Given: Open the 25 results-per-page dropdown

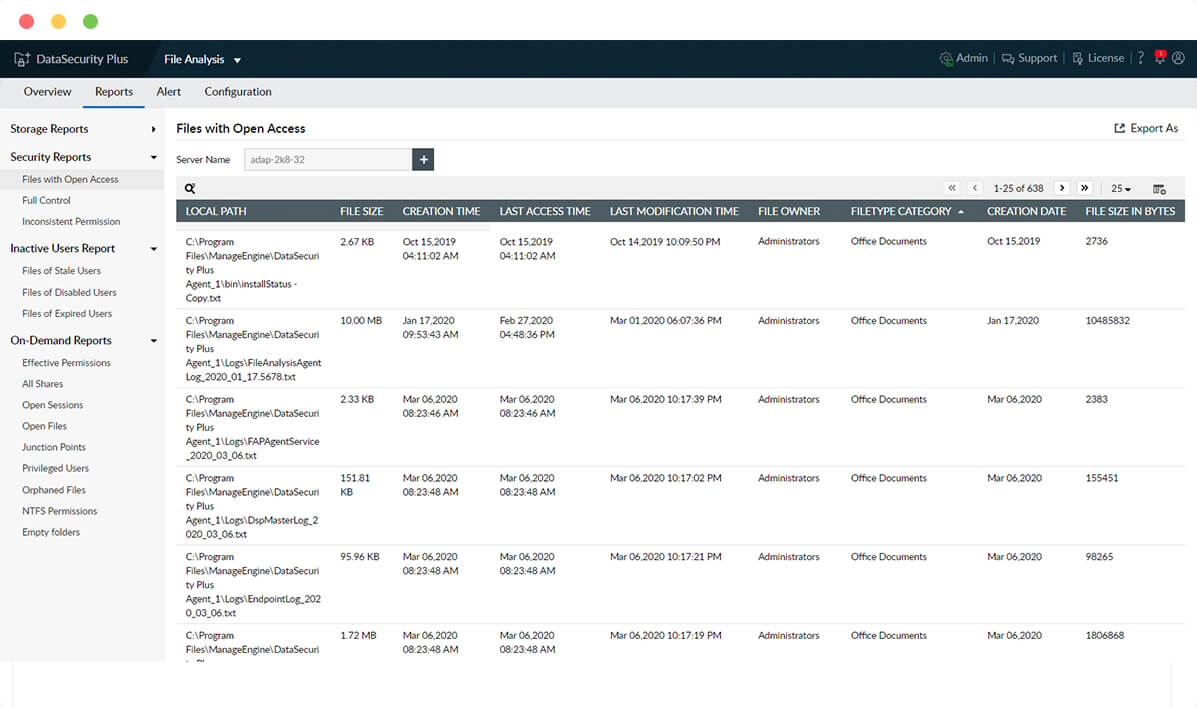Looking at the screenshot, I should (x=1120, y=187).
